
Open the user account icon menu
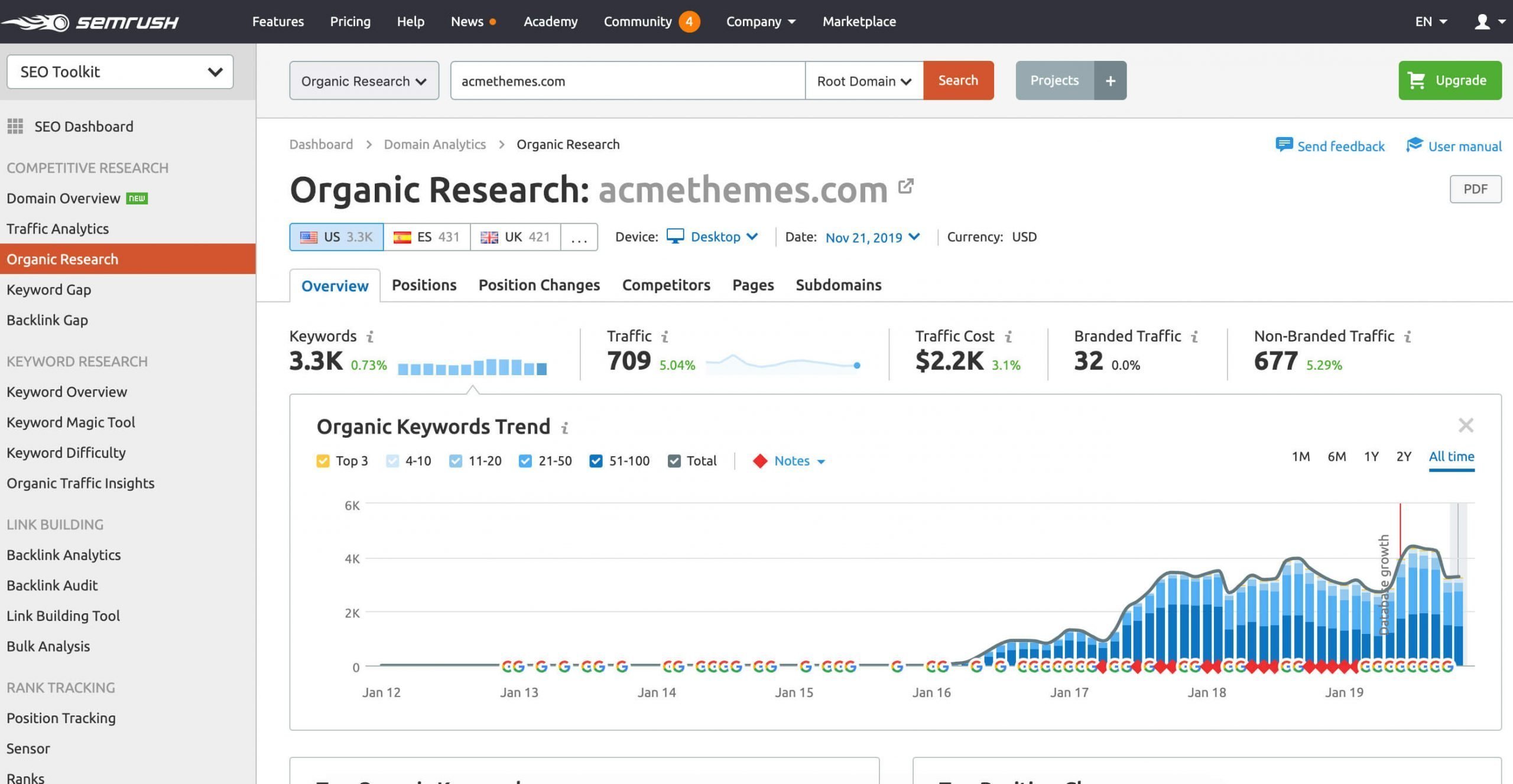point(1490,22)
